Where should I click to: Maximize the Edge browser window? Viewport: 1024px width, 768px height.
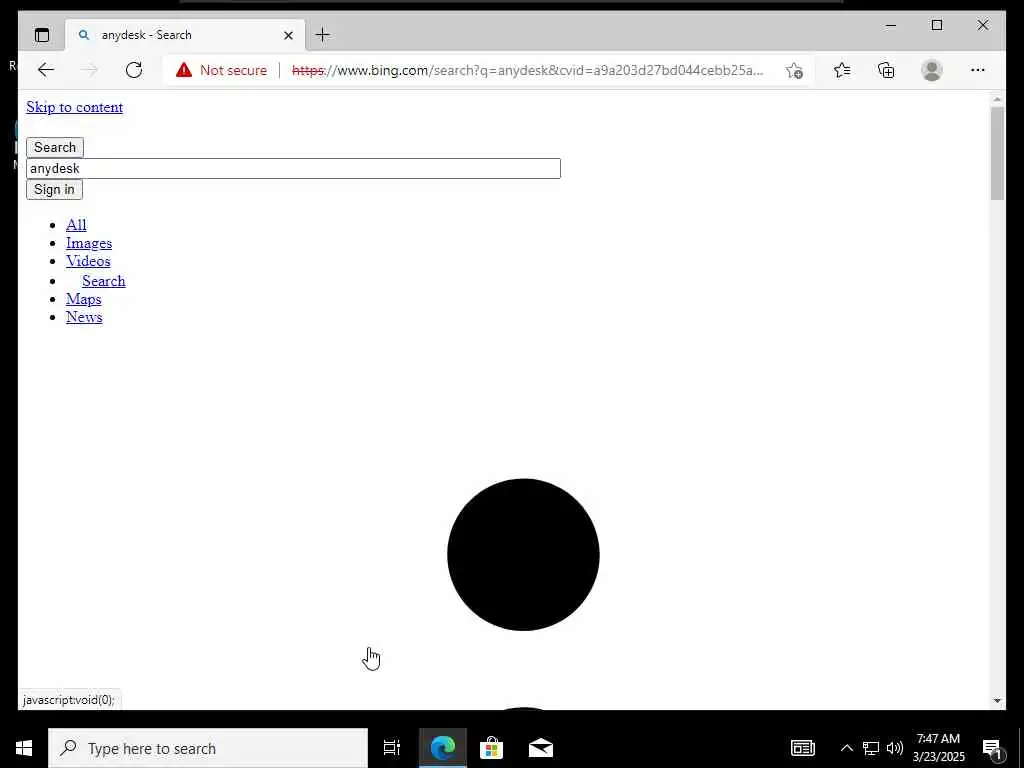tap(937, 25)
